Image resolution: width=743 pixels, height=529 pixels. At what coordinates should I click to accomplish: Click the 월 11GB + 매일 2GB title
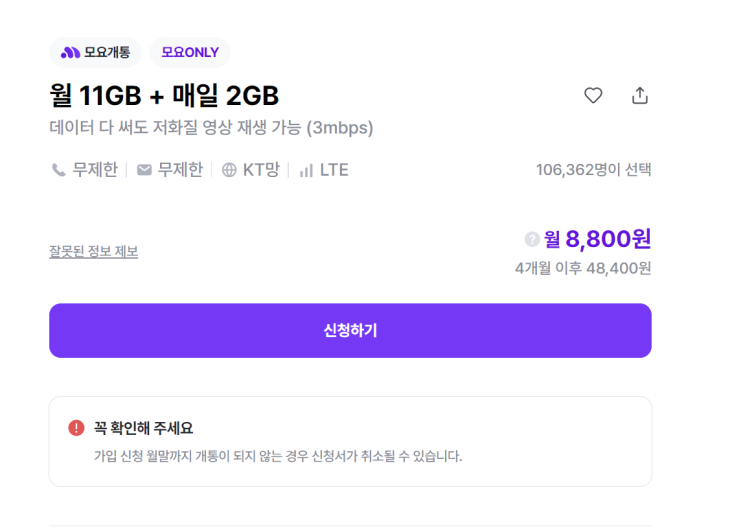(164, 96)
